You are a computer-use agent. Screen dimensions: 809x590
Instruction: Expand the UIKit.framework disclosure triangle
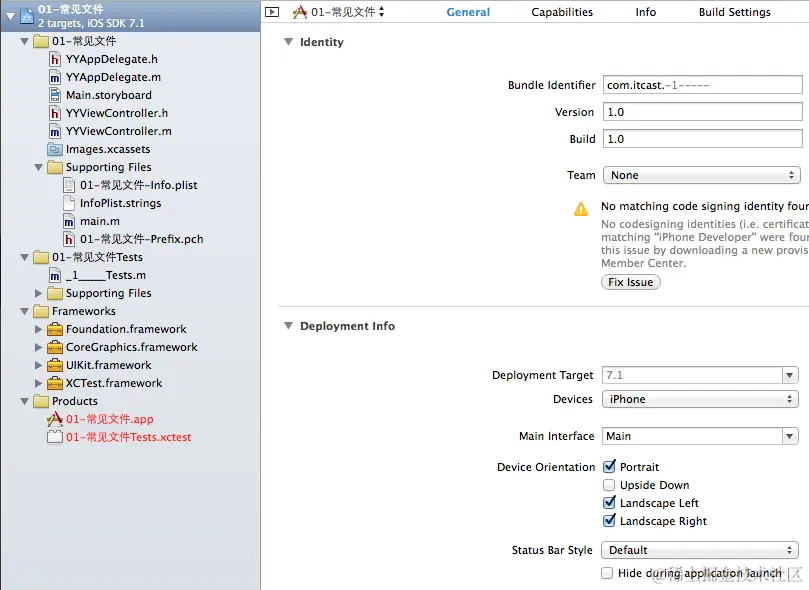coord(38,365)
